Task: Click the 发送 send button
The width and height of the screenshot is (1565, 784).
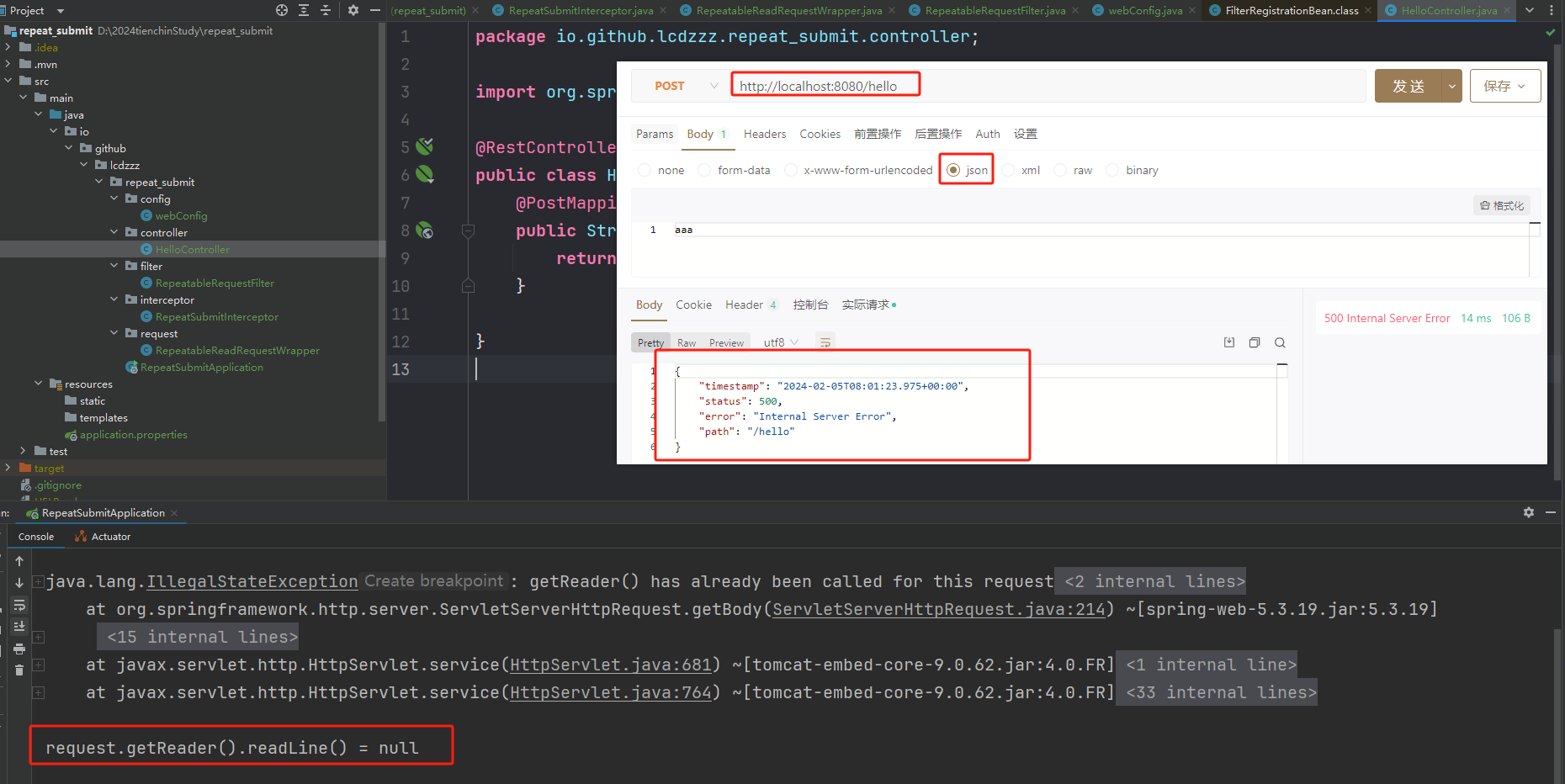Action: click(1408, 86)
